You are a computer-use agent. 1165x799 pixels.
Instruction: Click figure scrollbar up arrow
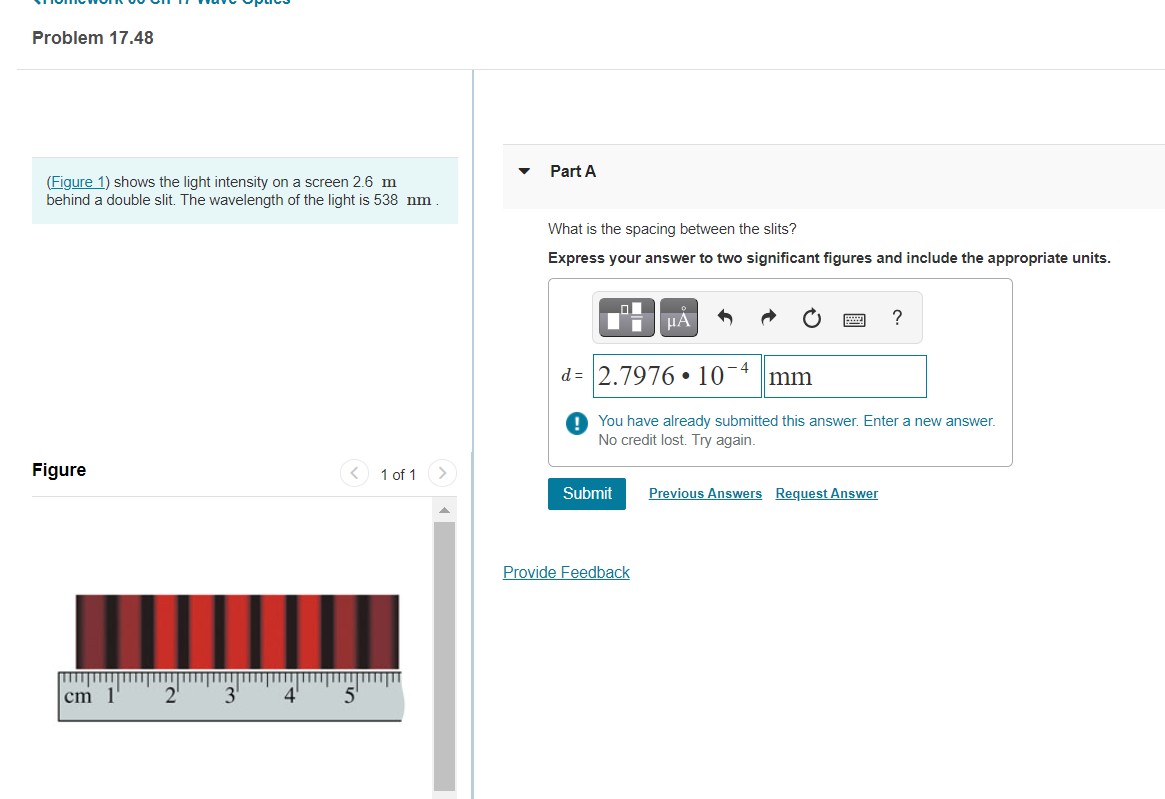tap(444, 510)
